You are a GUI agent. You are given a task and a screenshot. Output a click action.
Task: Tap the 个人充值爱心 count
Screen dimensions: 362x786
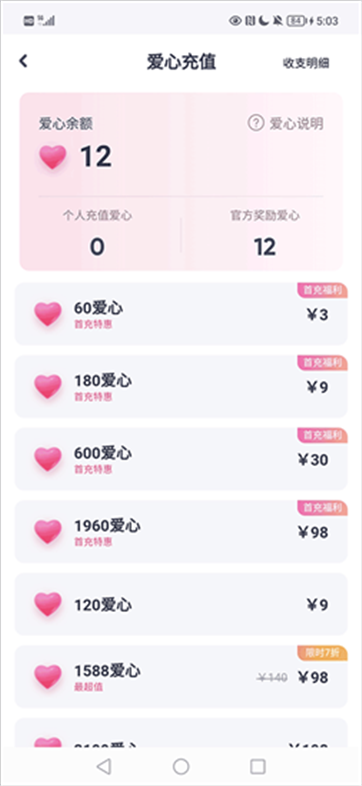[x=97, y=247]
